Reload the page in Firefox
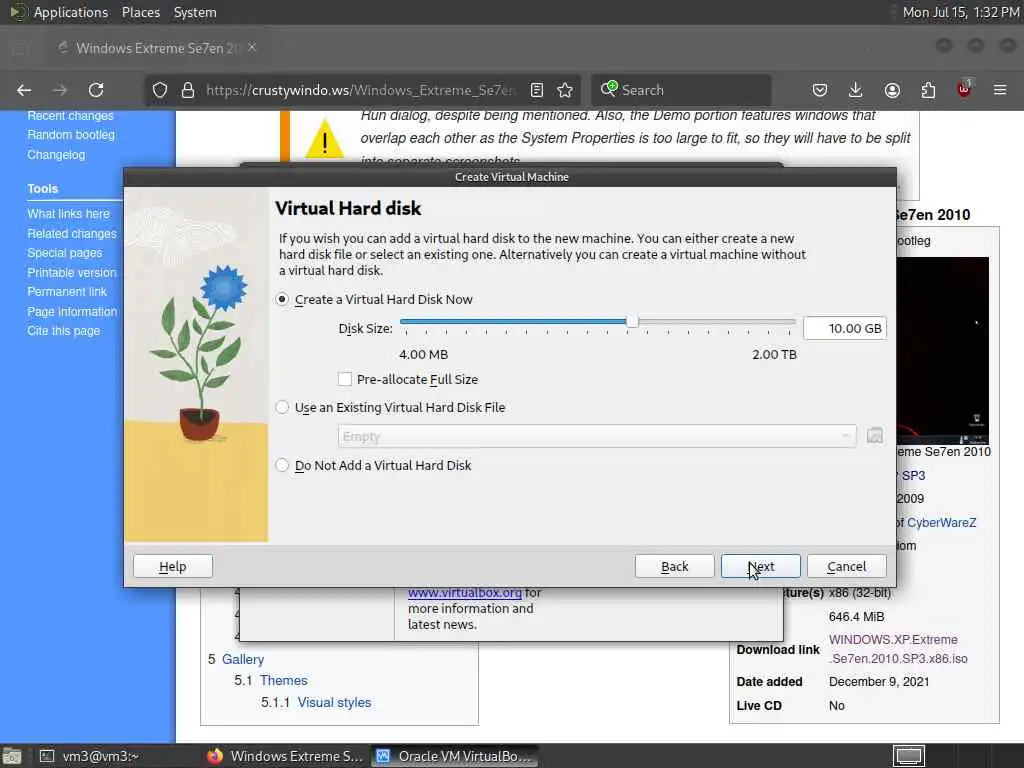 96,90
